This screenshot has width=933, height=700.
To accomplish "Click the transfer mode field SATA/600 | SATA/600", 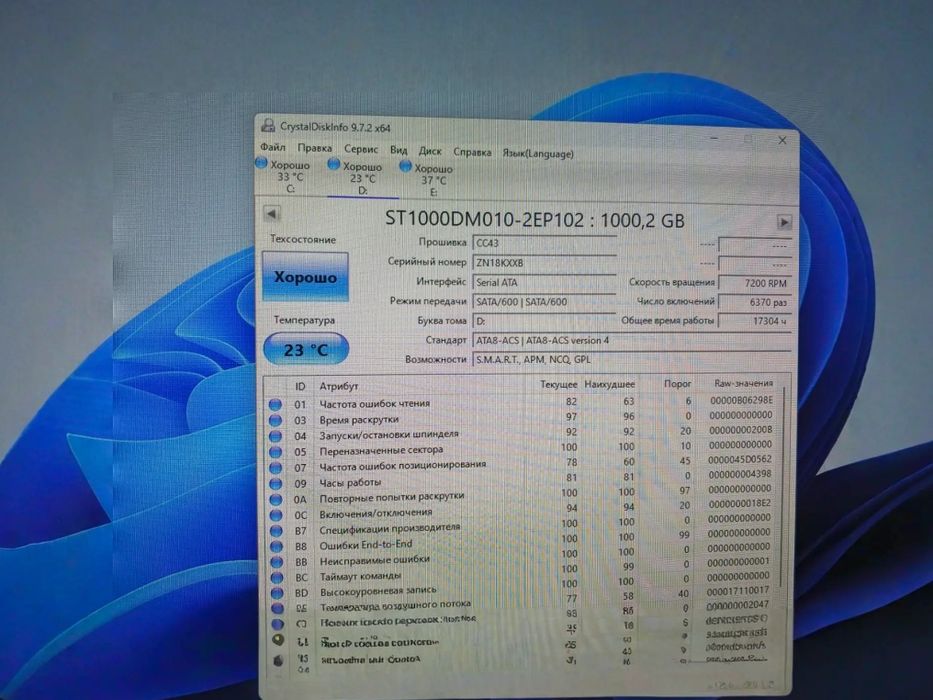I will pos(544,302).
